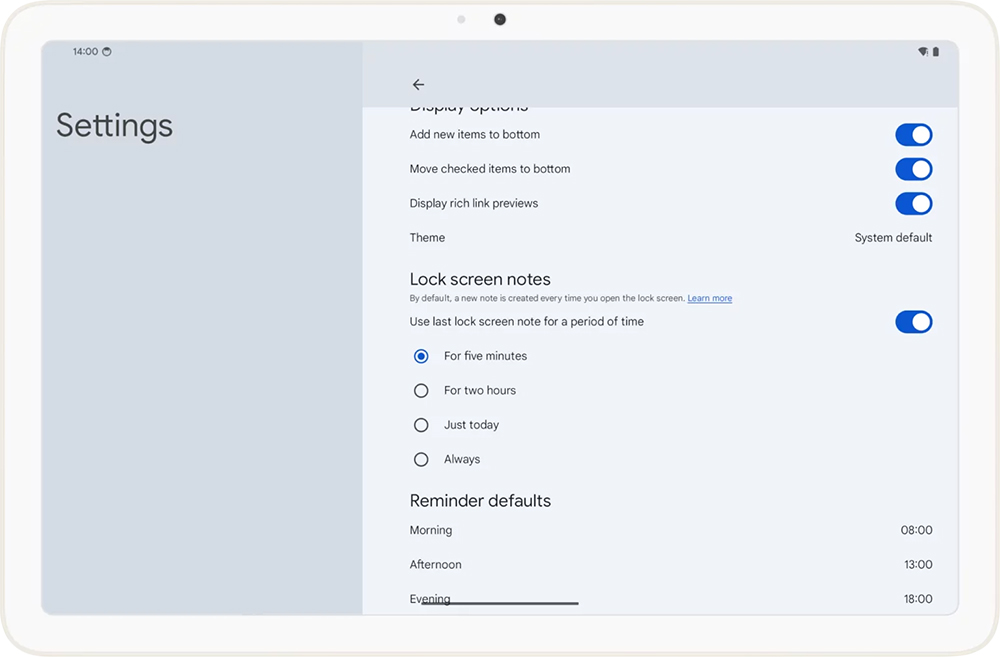Toggle Add new items to bottom switch
Image resolution: width=1000 pixels, height=657 pixels.
(913, 135)
